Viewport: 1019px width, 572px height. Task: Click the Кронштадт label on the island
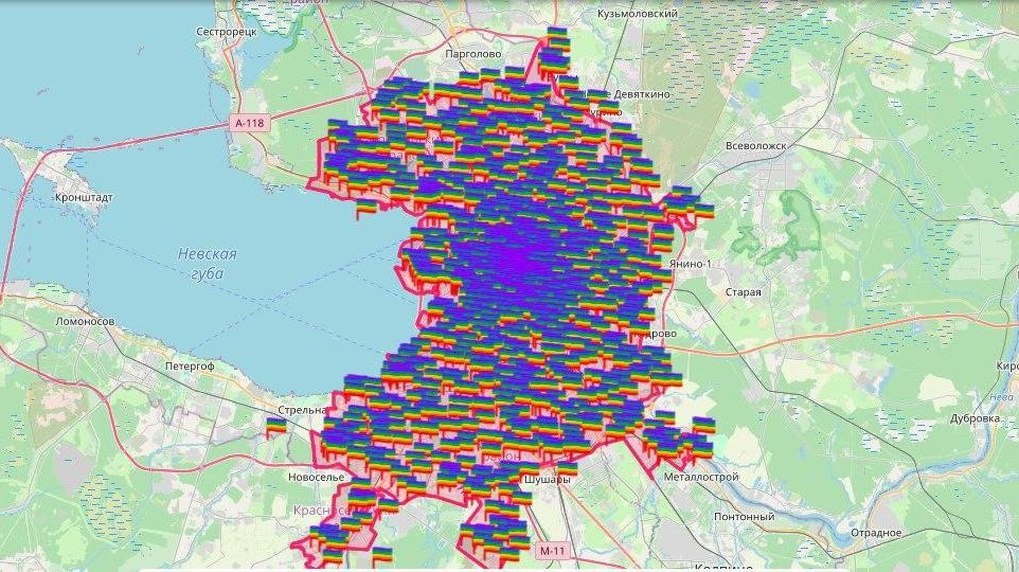84,197
